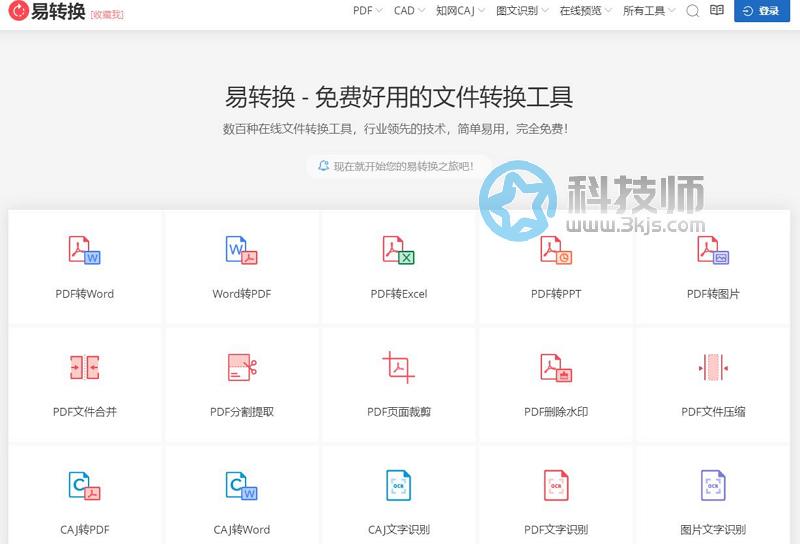This screenshot has height=544, width=800.
Task: Open the PDF转Excel tool icon
Action: point(399,250)
